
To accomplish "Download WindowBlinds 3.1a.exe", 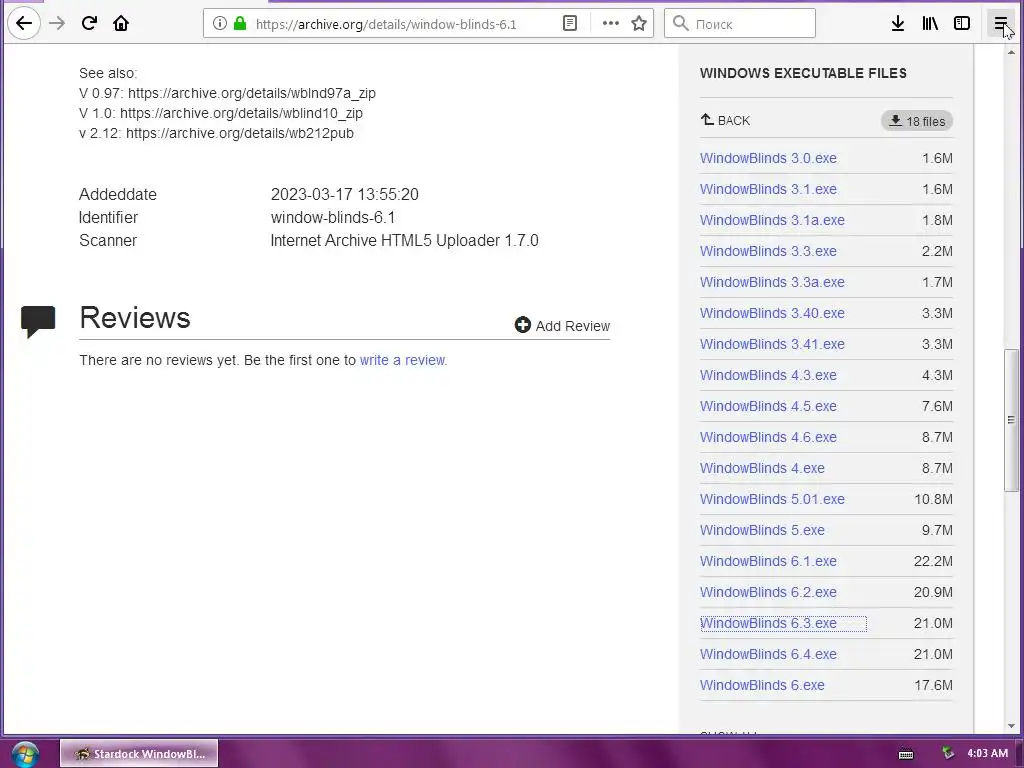I will tap(772, 220).
